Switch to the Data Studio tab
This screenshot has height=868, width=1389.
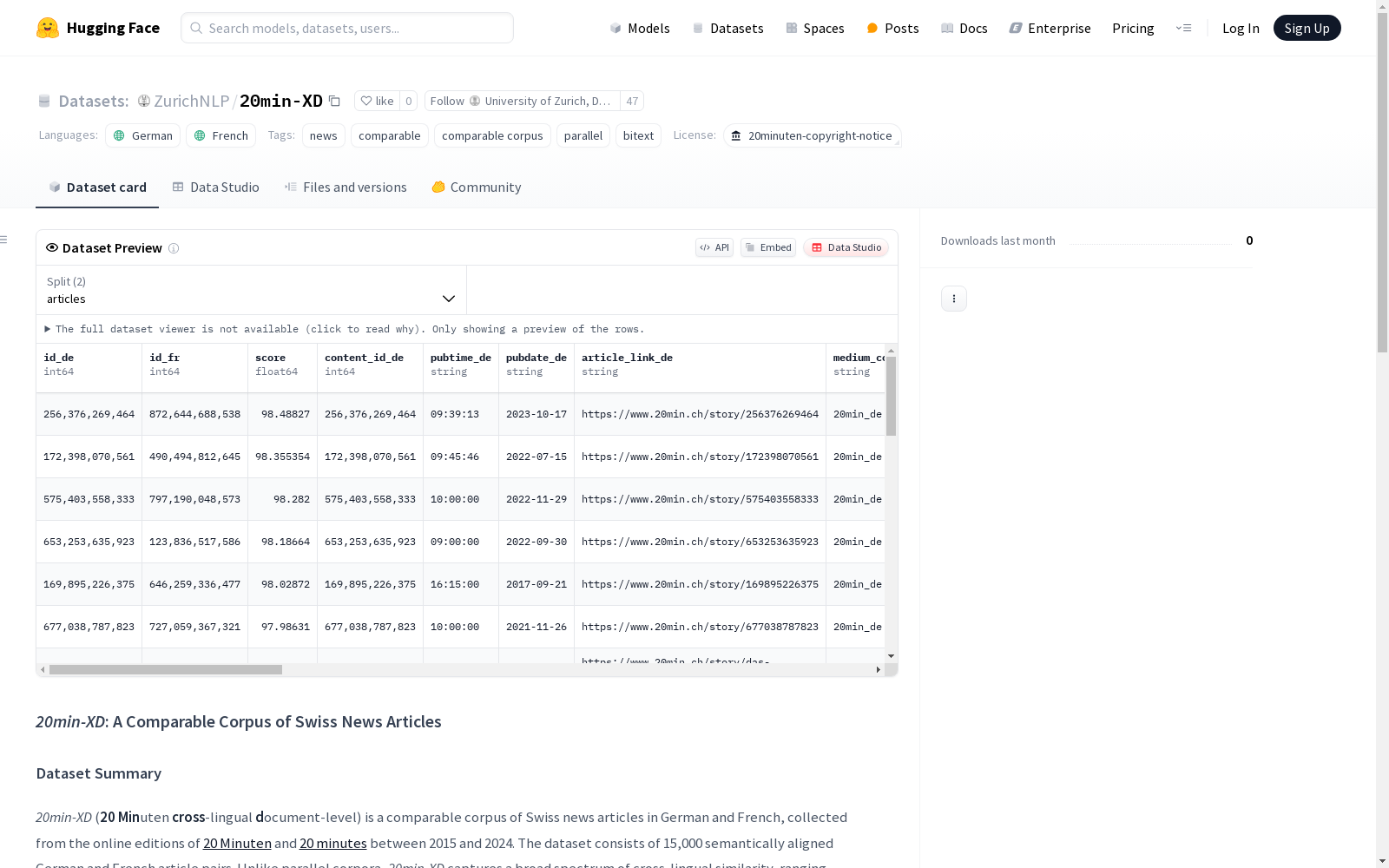(215, 187)
